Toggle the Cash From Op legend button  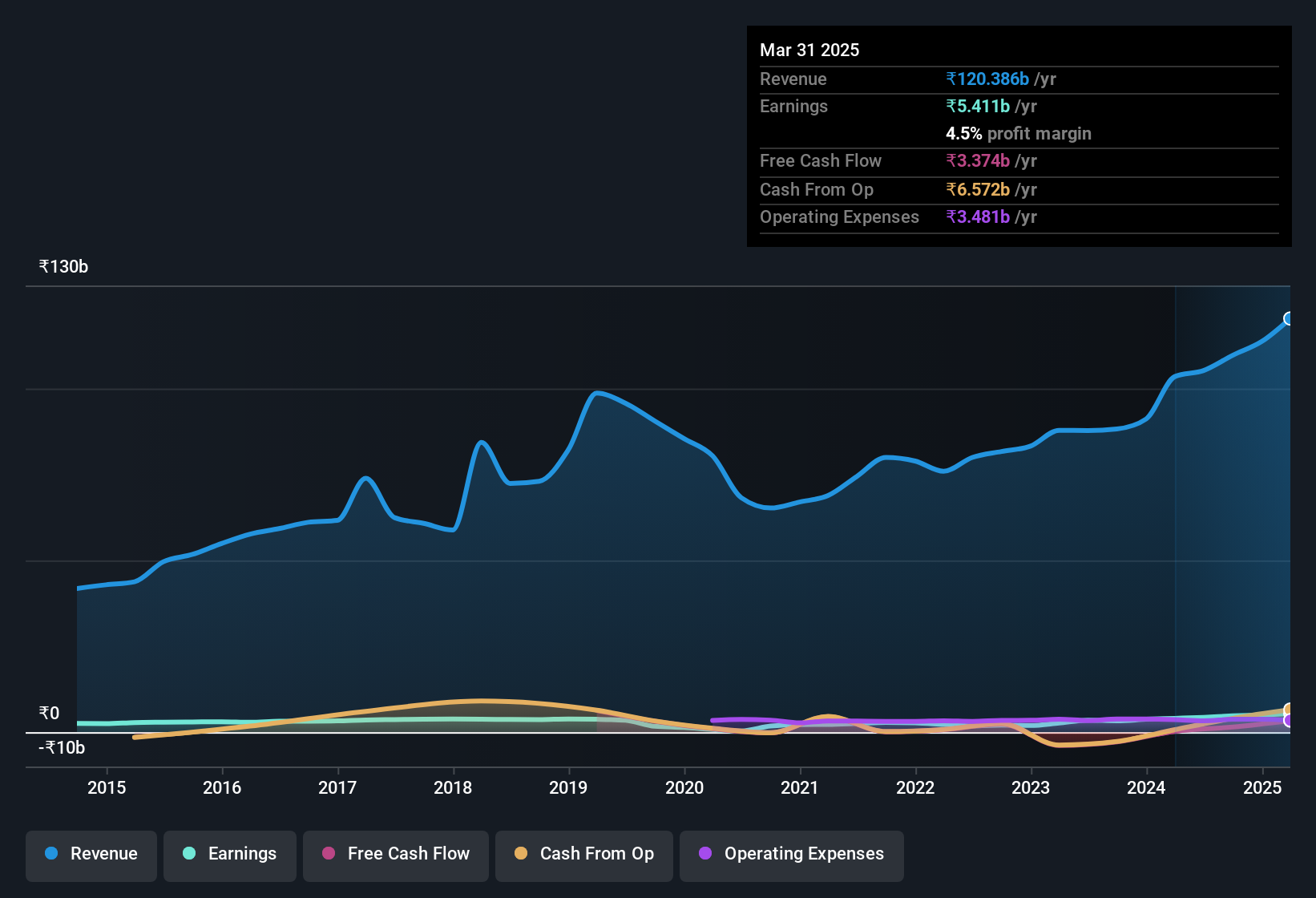click(584, 855)
